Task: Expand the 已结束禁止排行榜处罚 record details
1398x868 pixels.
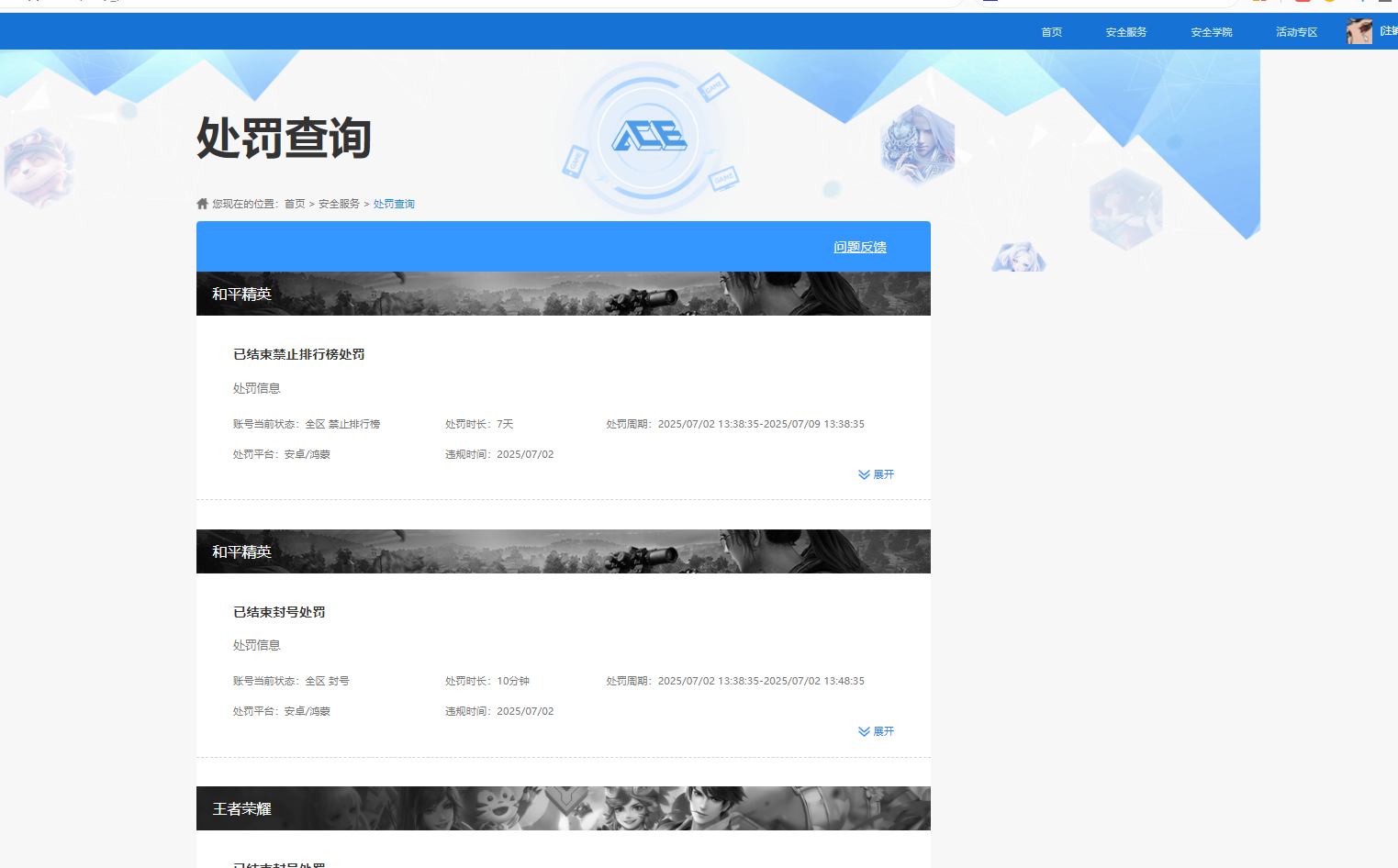Action: tap(876, 474)
